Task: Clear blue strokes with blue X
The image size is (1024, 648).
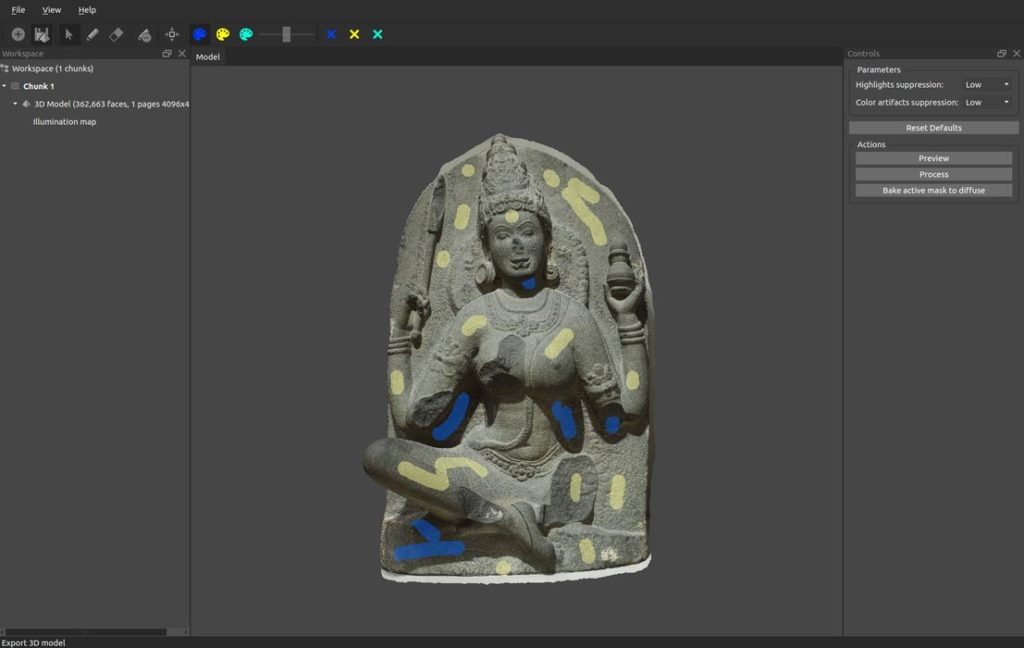Action: pyautogui.click(x=331, y=34)
